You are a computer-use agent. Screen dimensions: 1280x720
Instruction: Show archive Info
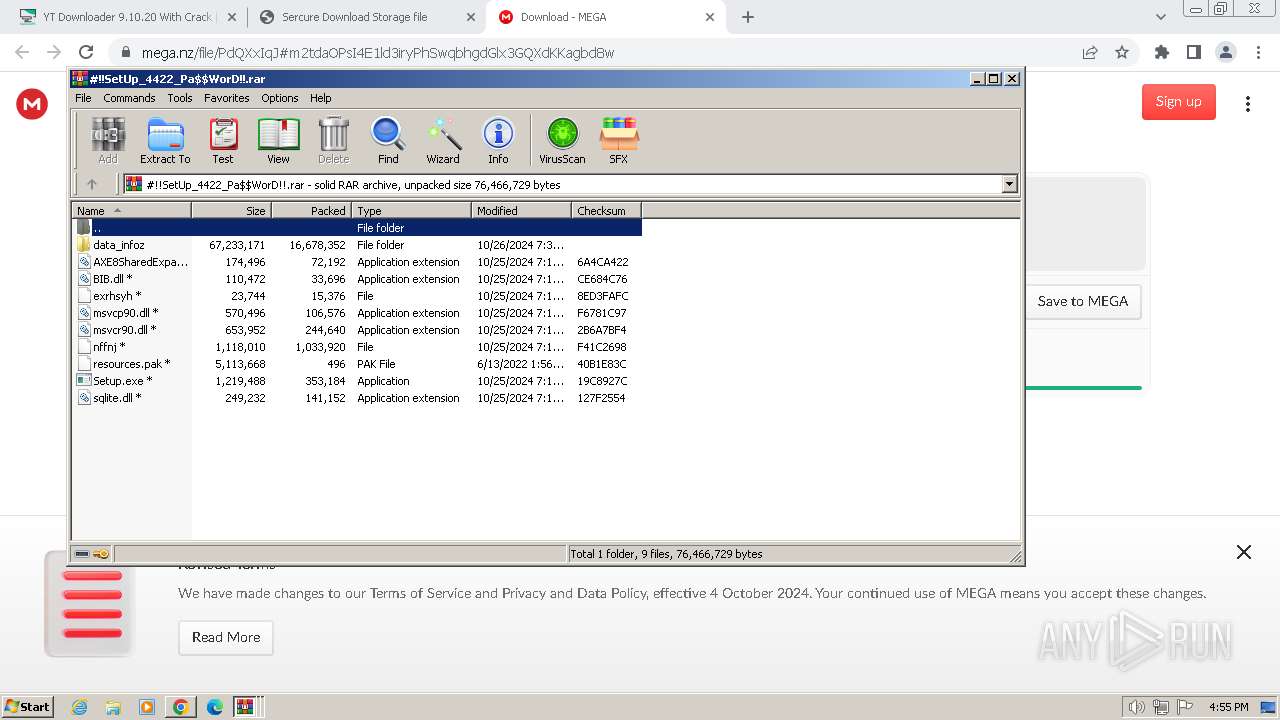point(498,140)
